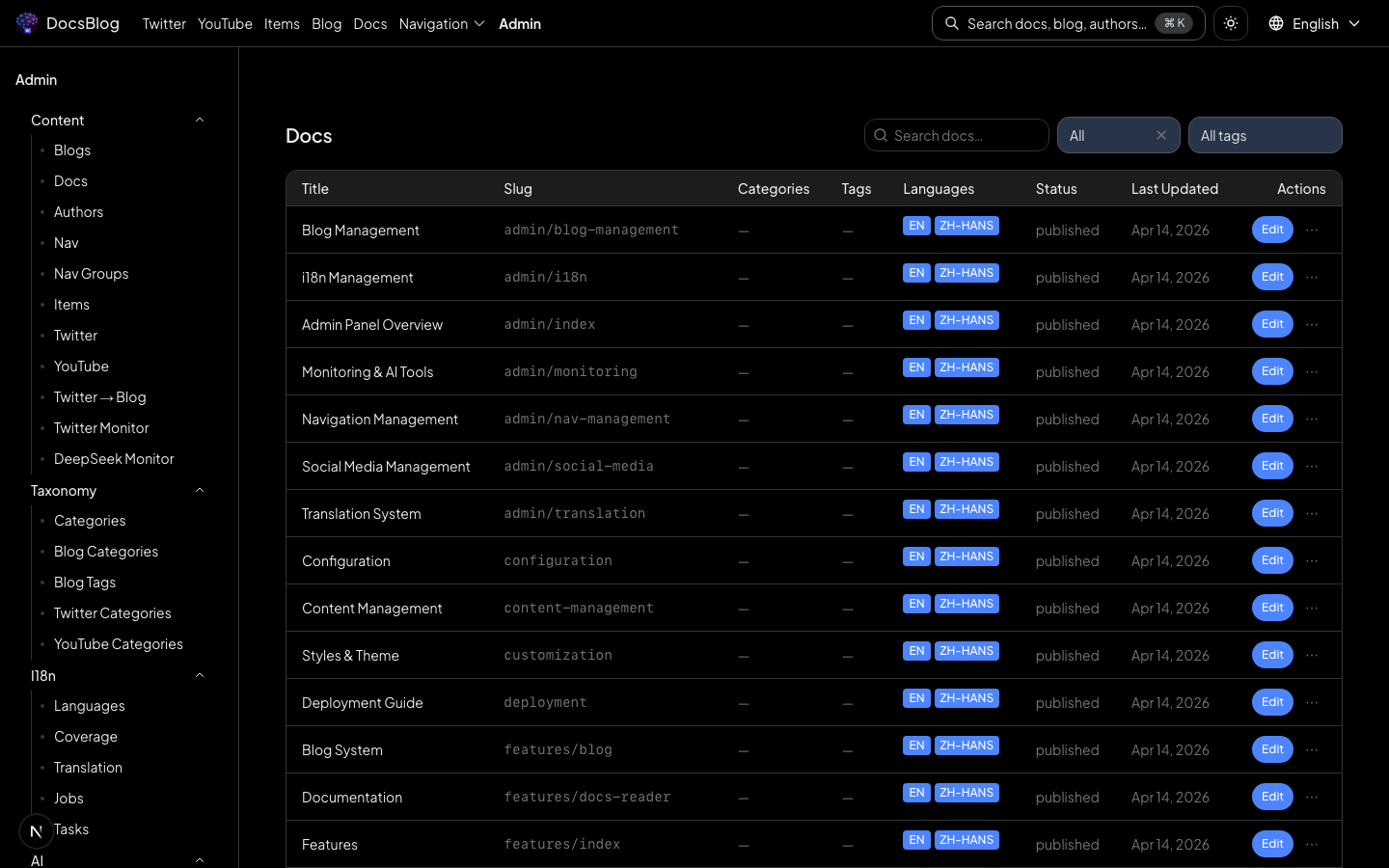Open more actions menu for Configuration row
The width and height of the screenshot is (1389, 868).
pos(1312,560)
